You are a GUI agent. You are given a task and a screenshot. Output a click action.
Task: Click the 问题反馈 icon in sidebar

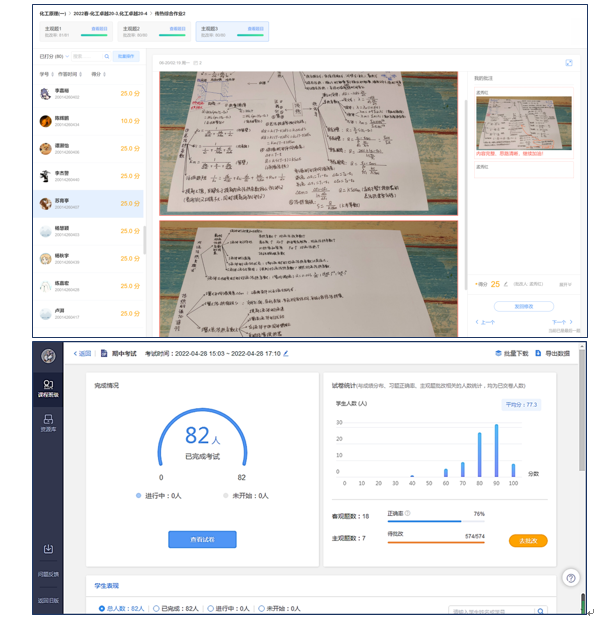[x=48, y=552]
